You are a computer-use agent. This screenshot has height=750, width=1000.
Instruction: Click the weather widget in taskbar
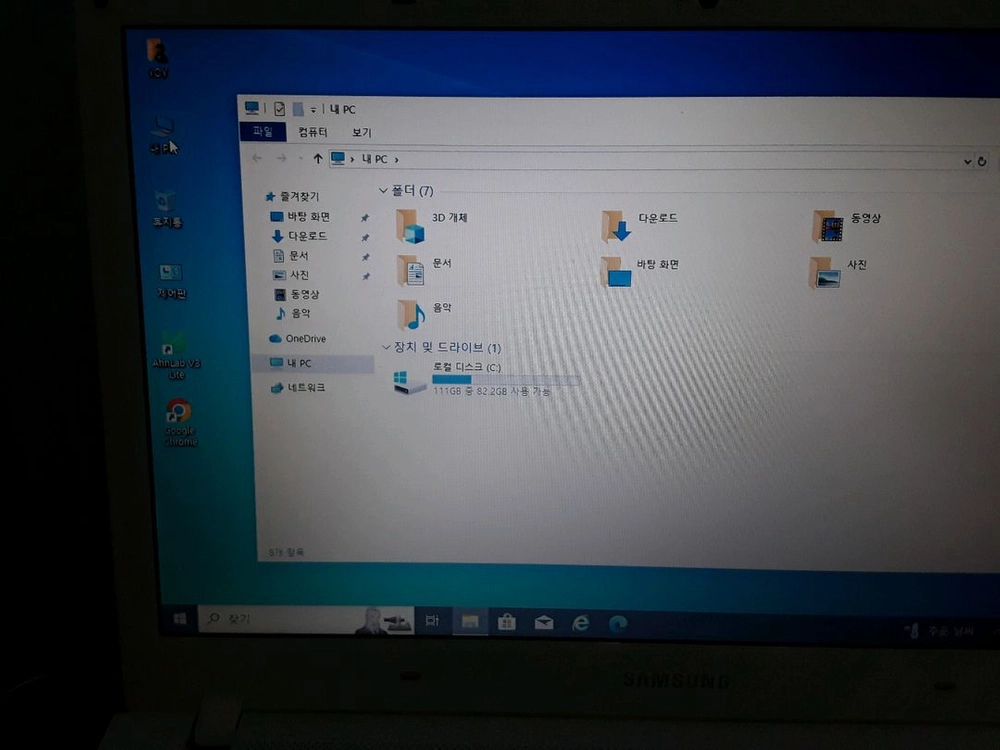[941, 631]
